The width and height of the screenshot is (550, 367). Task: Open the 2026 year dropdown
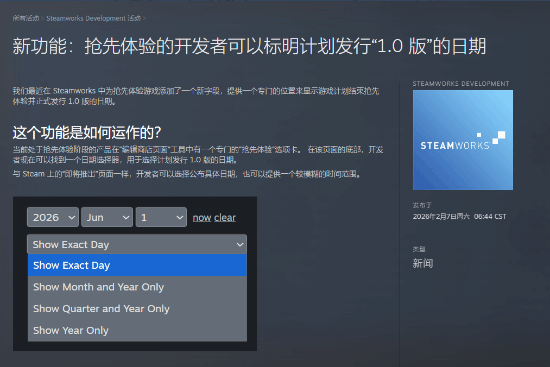click(x=53, y=217)
